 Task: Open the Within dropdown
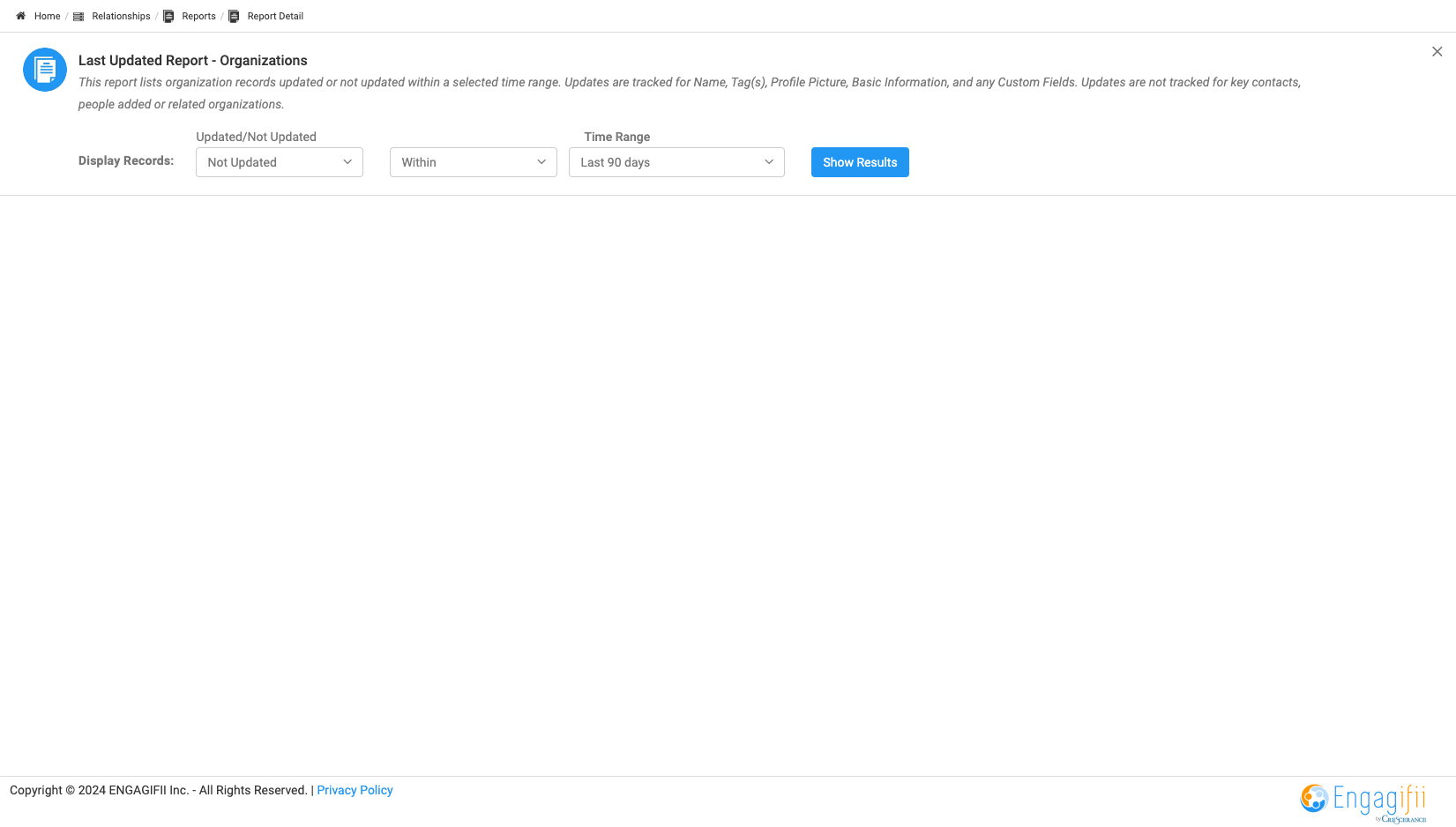474,162
